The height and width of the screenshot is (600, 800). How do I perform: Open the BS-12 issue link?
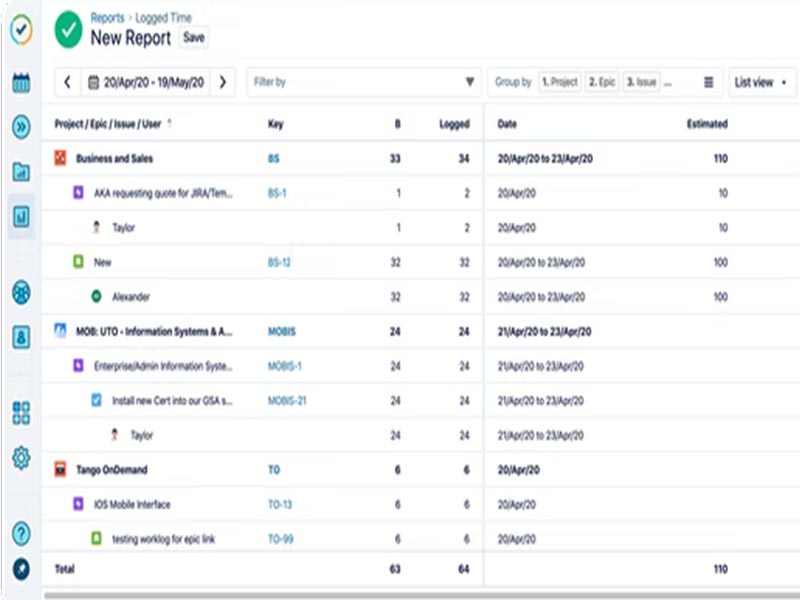click(x=279, y=263)
